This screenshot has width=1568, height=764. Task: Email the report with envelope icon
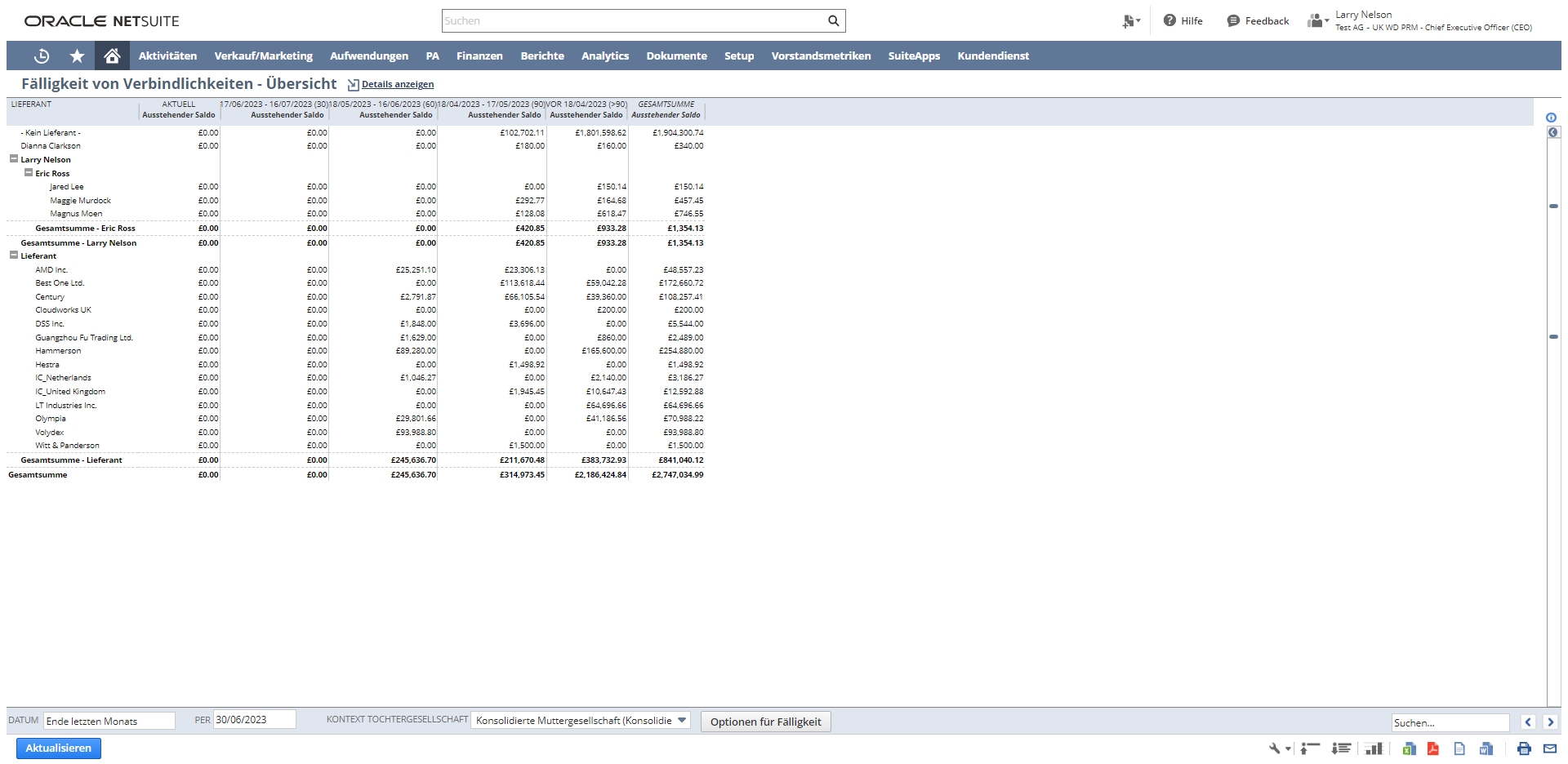click(x=1550, y=748)
